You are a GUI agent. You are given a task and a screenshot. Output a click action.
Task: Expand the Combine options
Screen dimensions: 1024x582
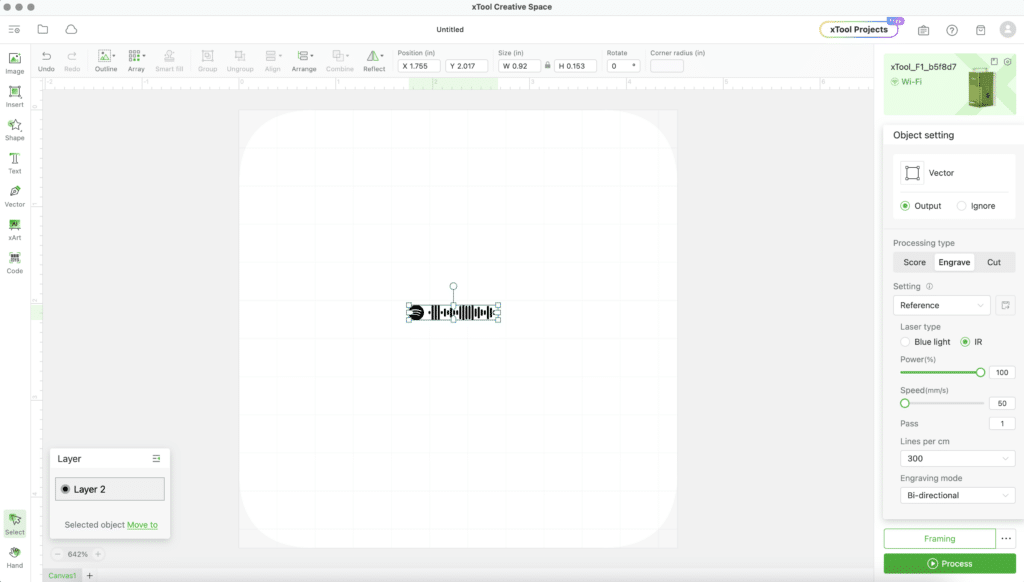(347, 56)
